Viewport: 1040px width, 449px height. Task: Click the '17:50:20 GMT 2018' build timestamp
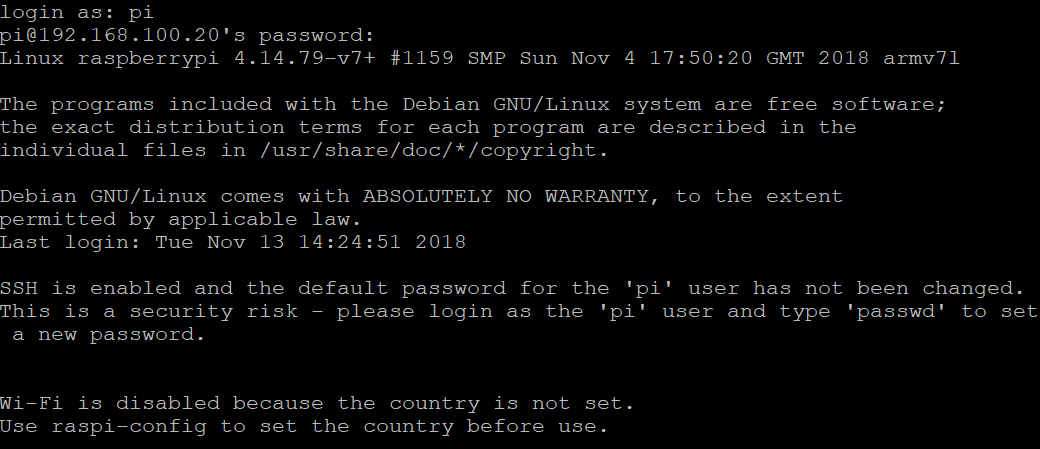tap(759, 58)
